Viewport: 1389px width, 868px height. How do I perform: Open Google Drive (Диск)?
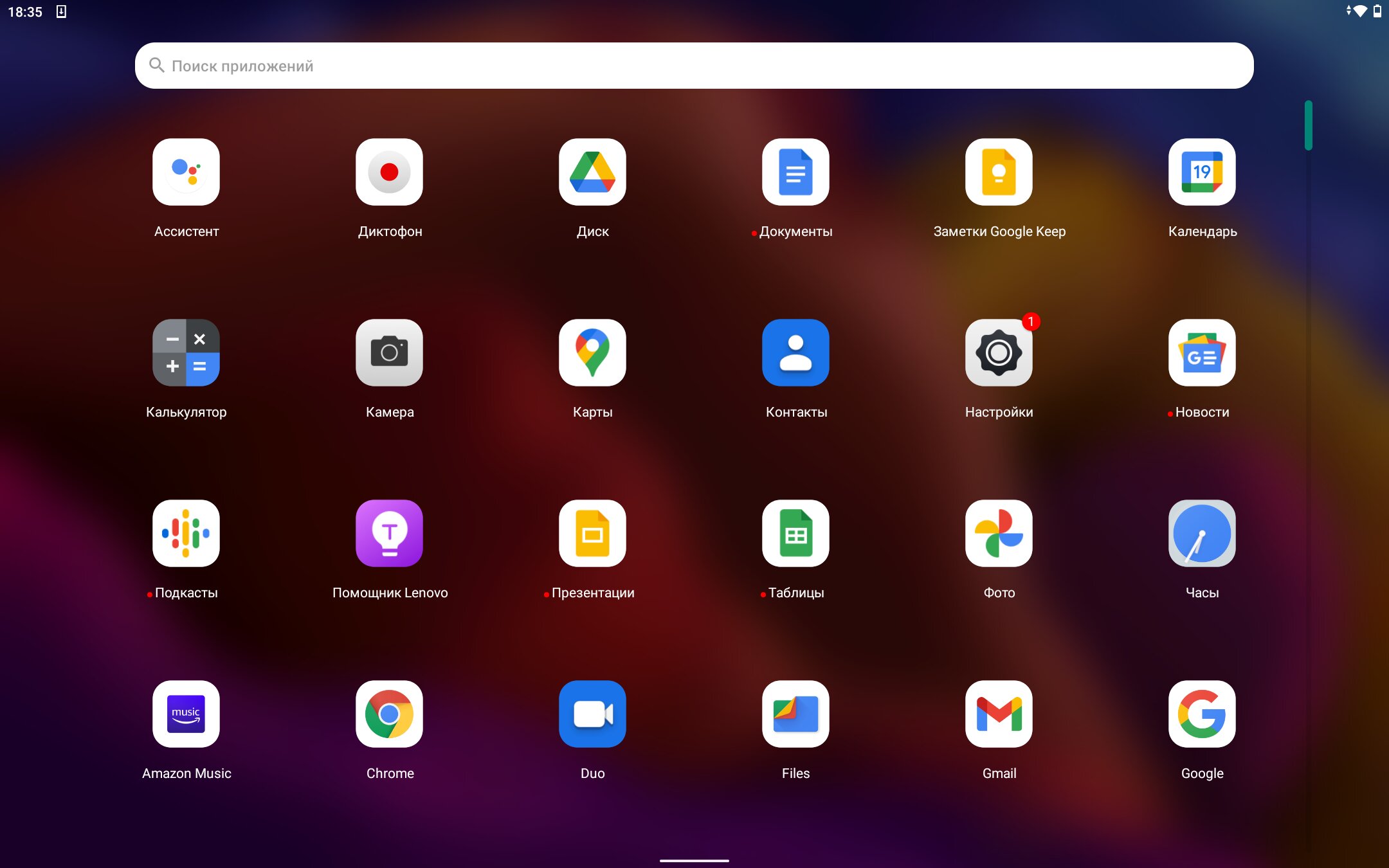592,172
